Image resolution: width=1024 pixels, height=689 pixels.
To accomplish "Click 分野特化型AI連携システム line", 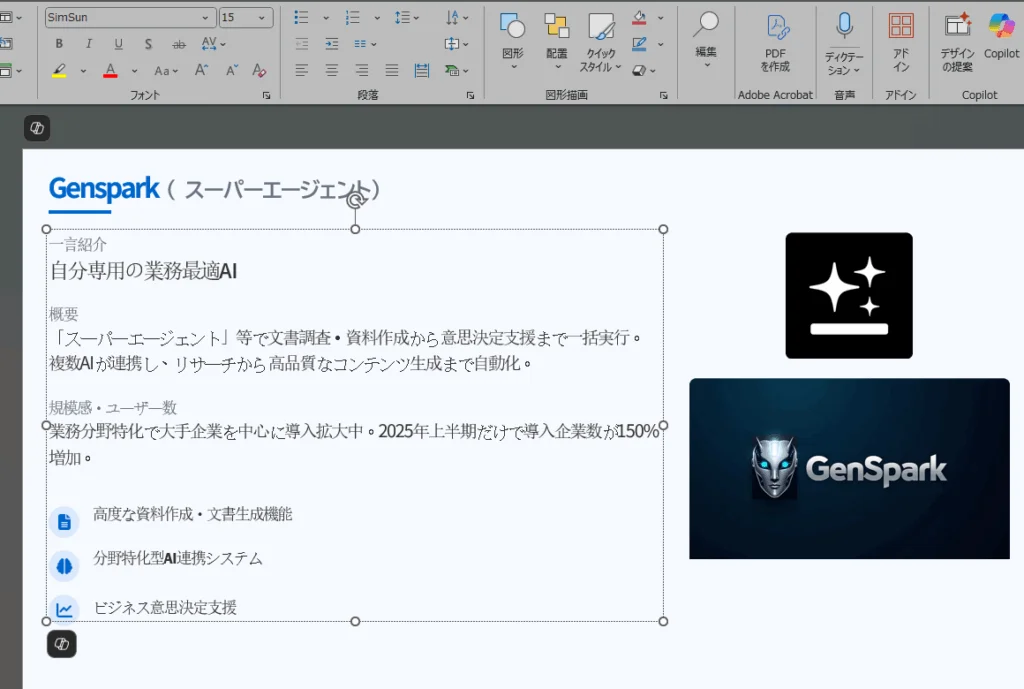I will click(178, 558).
